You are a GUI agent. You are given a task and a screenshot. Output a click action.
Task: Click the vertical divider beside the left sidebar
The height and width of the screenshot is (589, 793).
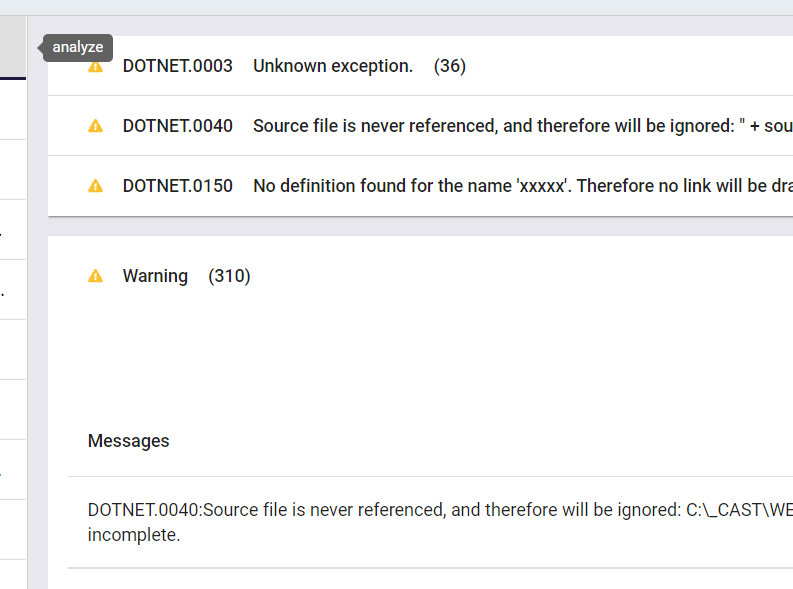27,302
